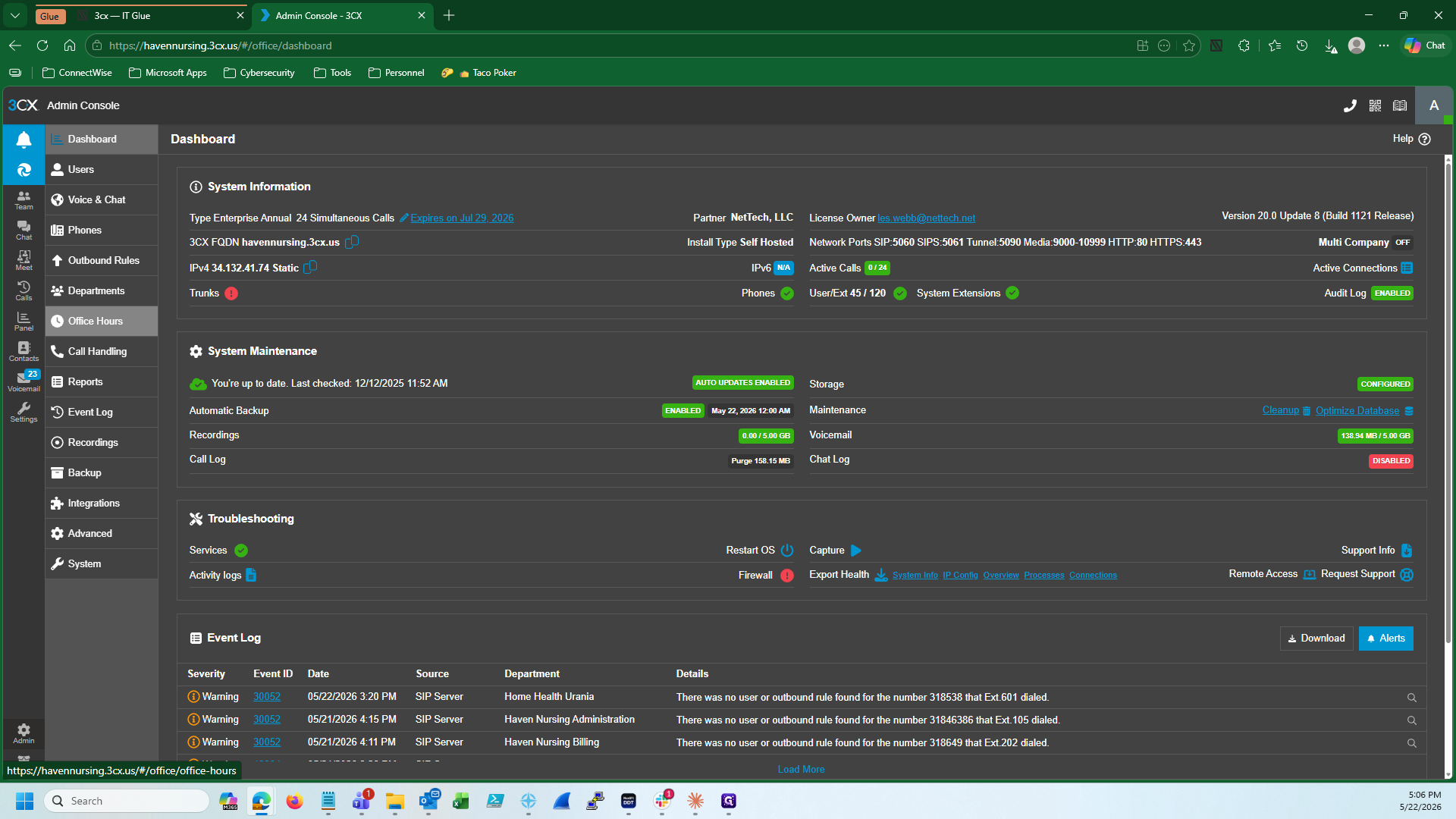Toggle the Chat Log DISABLED badge

click(x=1391, y=461)
